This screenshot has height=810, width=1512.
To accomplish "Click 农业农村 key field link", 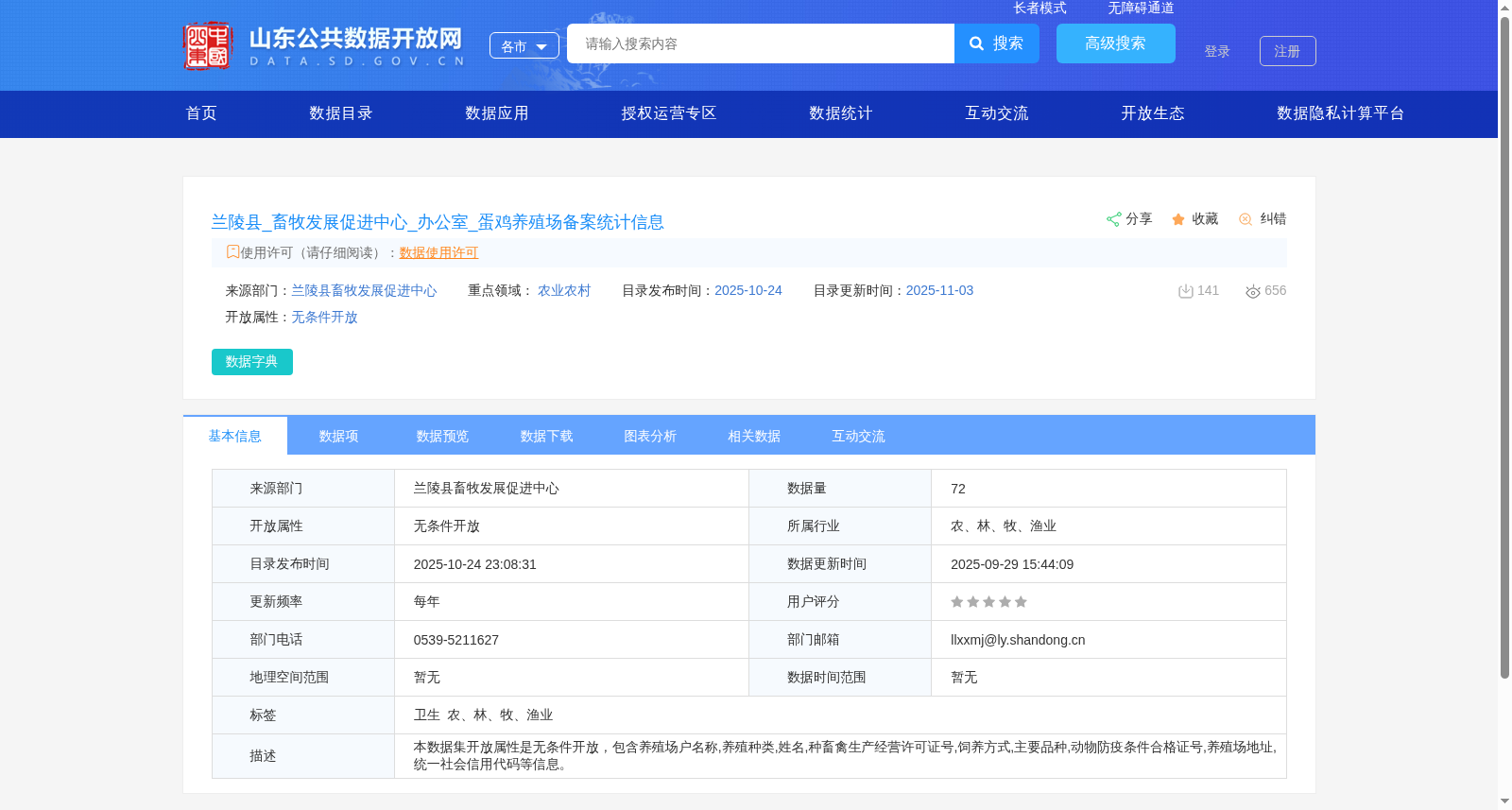I will (x=564, y=291).
